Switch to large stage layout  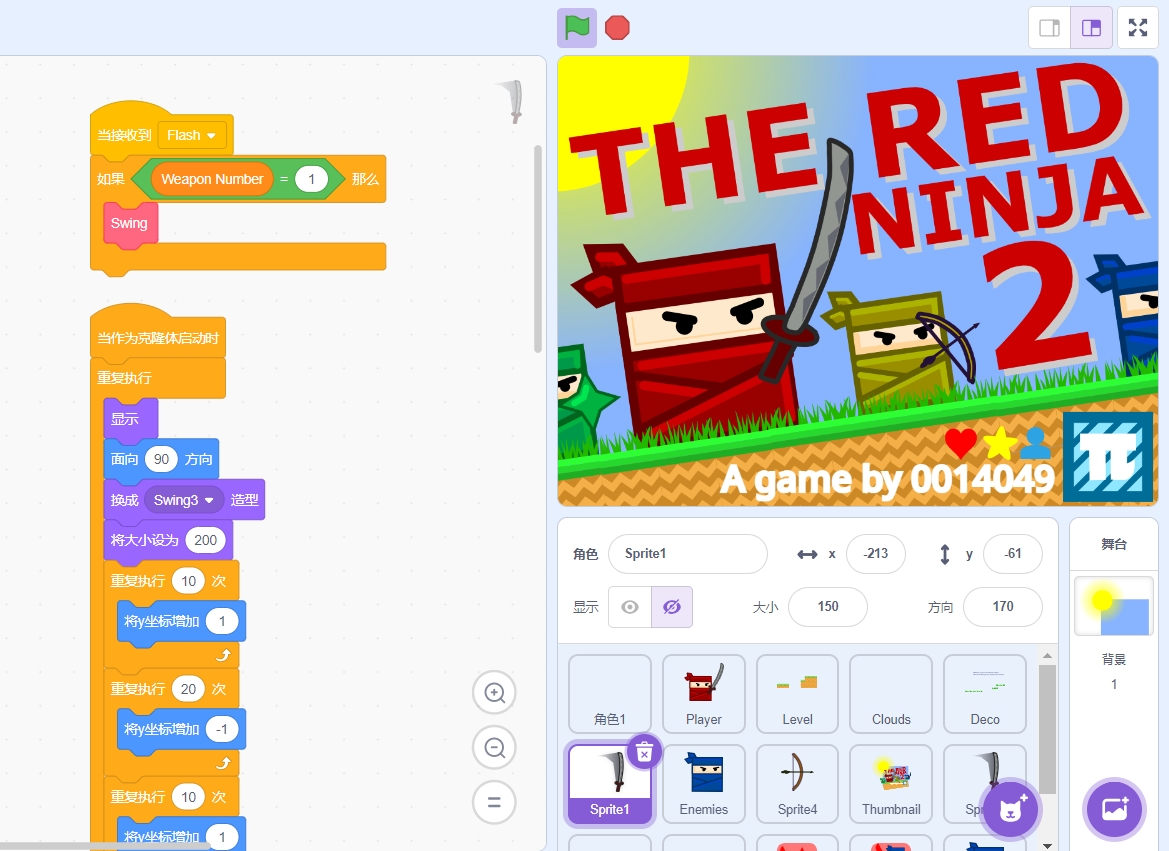point(1091,28)
